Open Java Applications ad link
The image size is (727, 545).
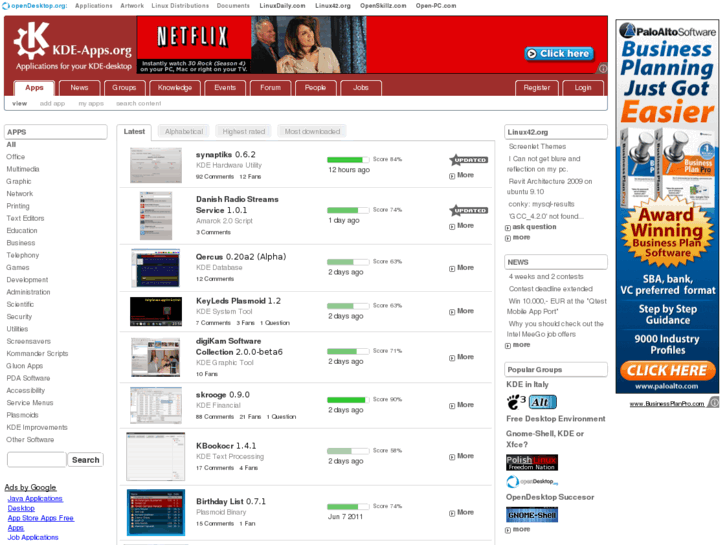tap(35, 499)
